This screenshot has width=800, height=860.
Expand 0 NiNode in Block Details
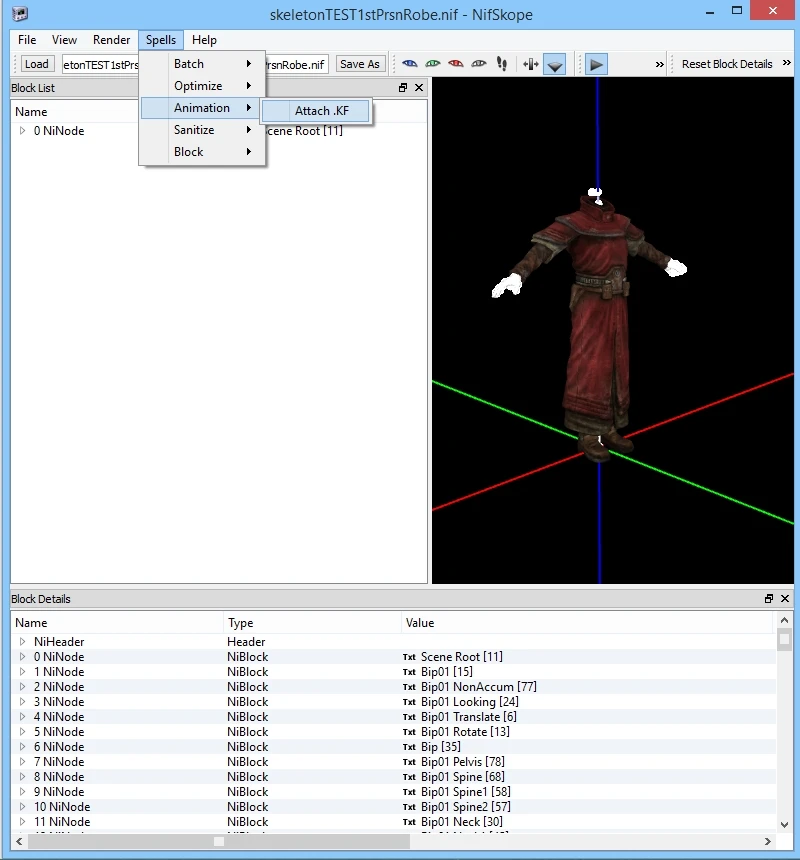click(22, 657)
